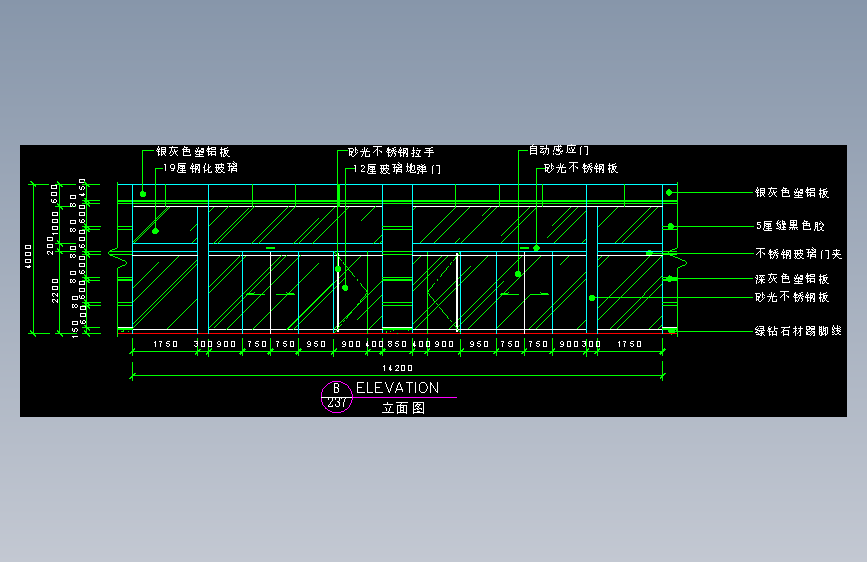Select the 砂光不锈钢板 label below 自动感应门
Image resolution: width=867 pixels, height=562 pixels.
pyautogui.click(x=581, y=168)
